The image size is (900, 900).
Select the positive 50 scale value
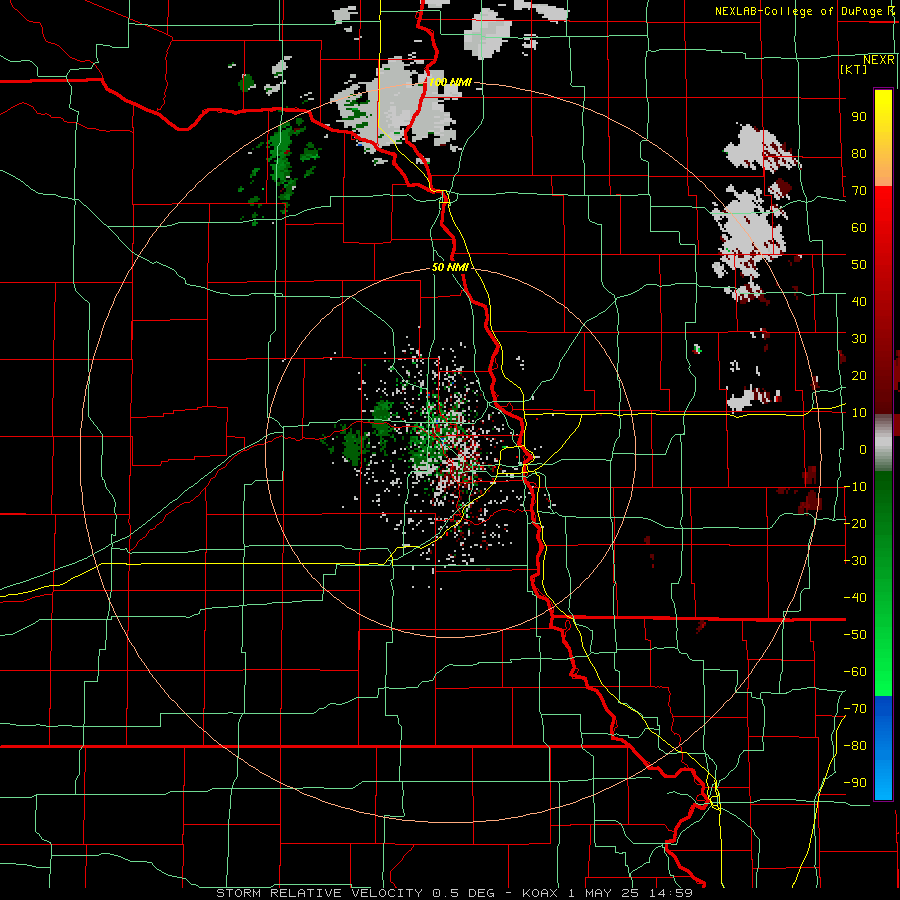point(859,265)
